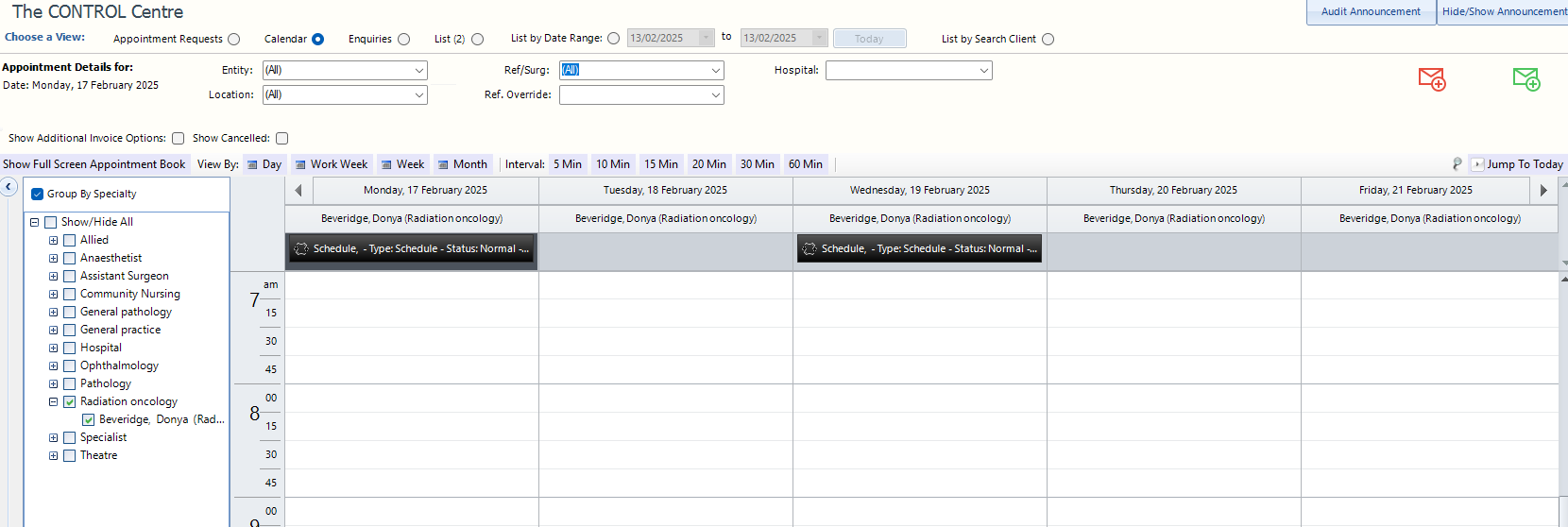The width and height of the screenshot is (1568, 527).
Task: Expand the Assistant Surgeon tree node
Action: coord(54,277)
